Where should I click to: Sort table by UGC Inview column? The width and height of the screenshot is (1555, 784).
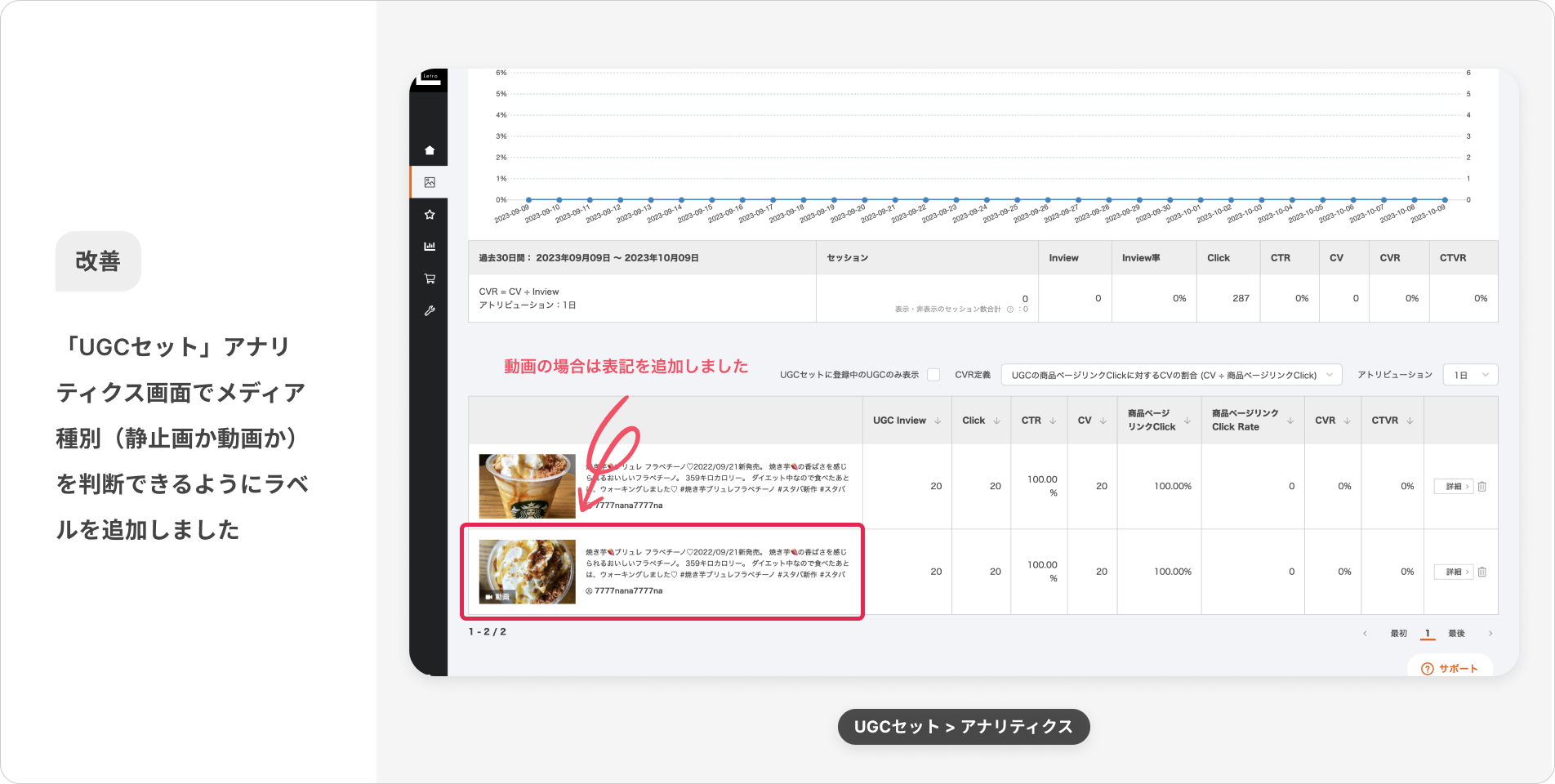pos(938,421)
